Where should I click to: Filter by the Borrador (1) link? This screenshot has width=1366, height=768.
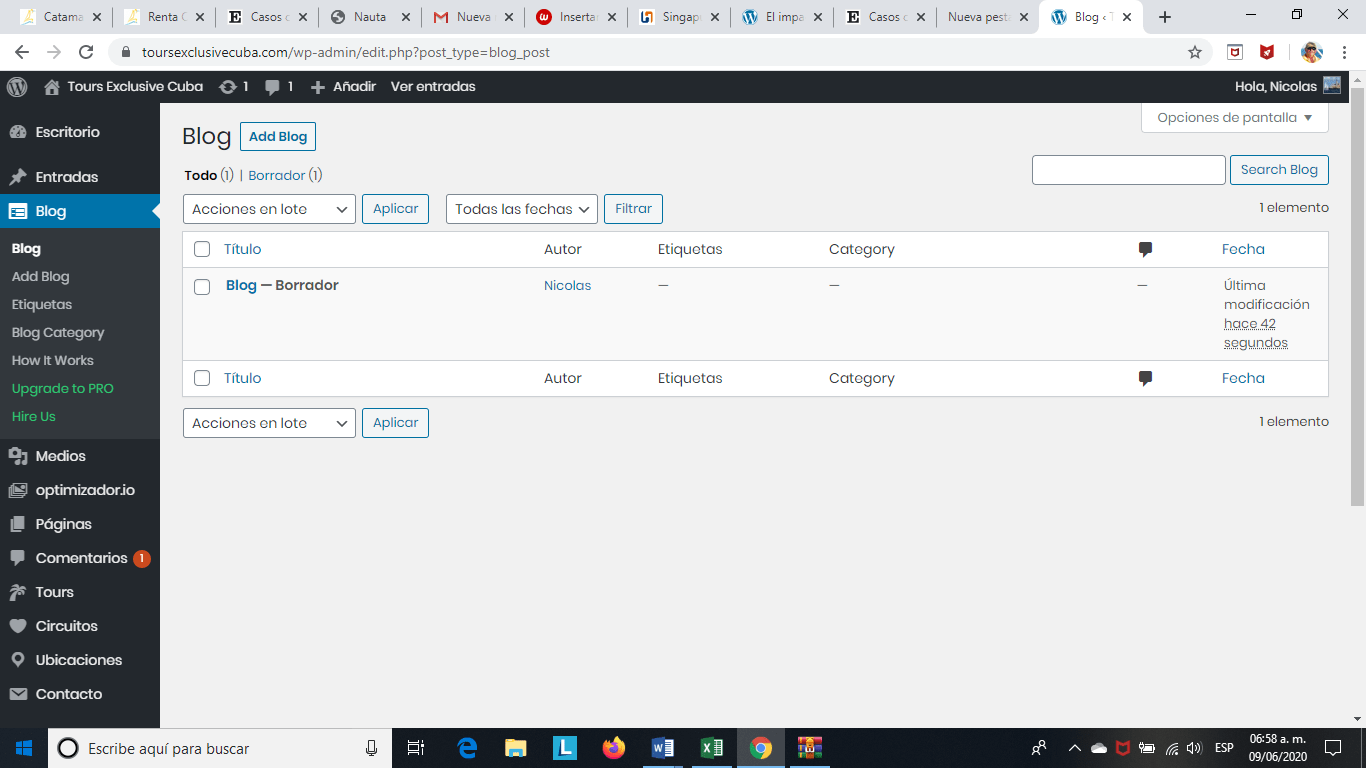(285, 175)
